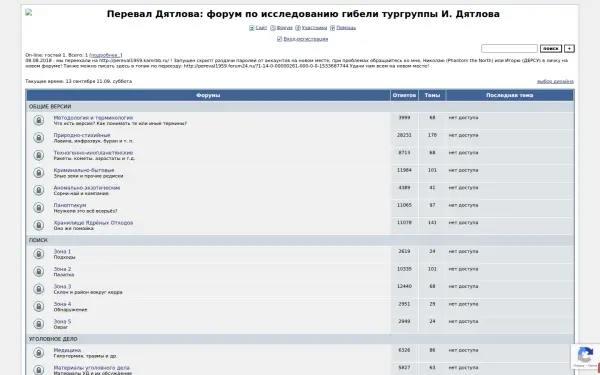Screen dimensions: 600x375
Task: Open the Хранилище Ядрёных Отходов forum
Action: 93,223
